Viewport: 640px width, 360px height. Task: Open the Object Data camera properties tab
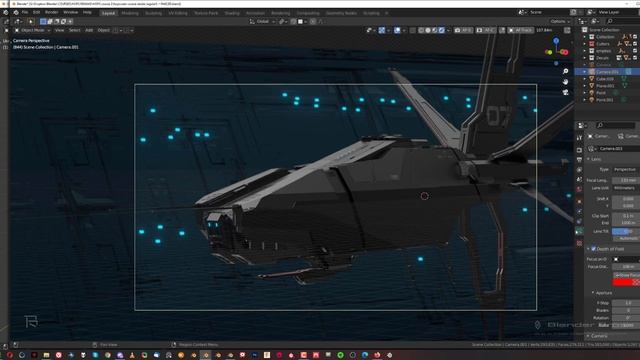(579, 231)
